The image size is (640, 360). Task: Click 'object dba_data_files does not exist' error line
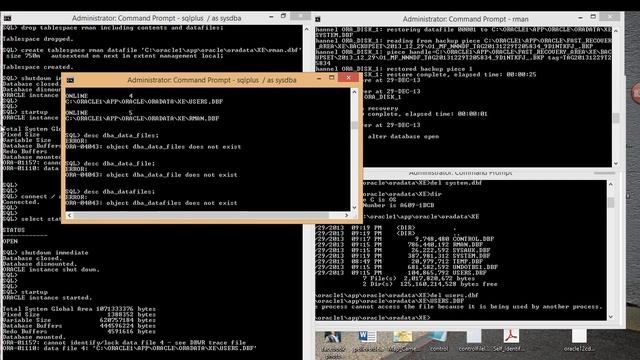(x=173, y=147)
